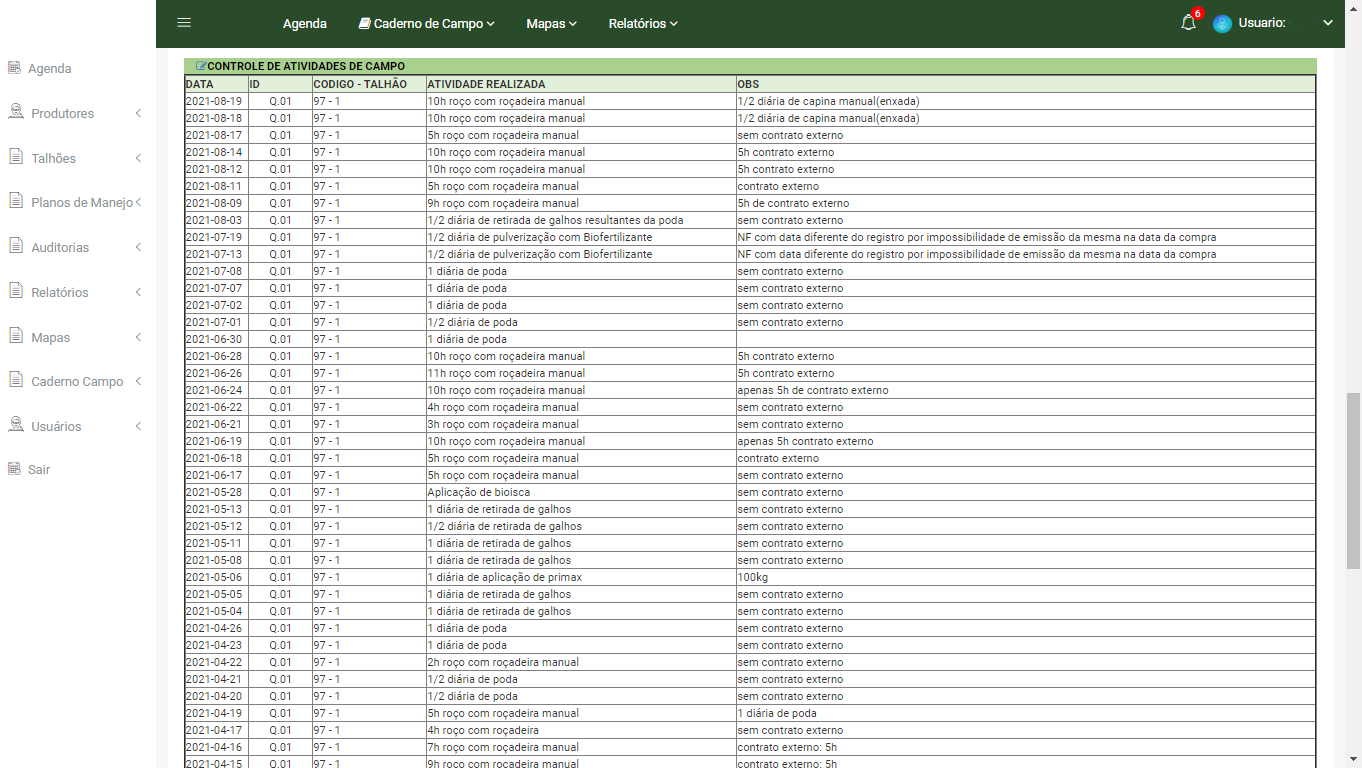Expand Planos de Manejo sidebar submenu
1362x768 pixels.
(138, 203)
